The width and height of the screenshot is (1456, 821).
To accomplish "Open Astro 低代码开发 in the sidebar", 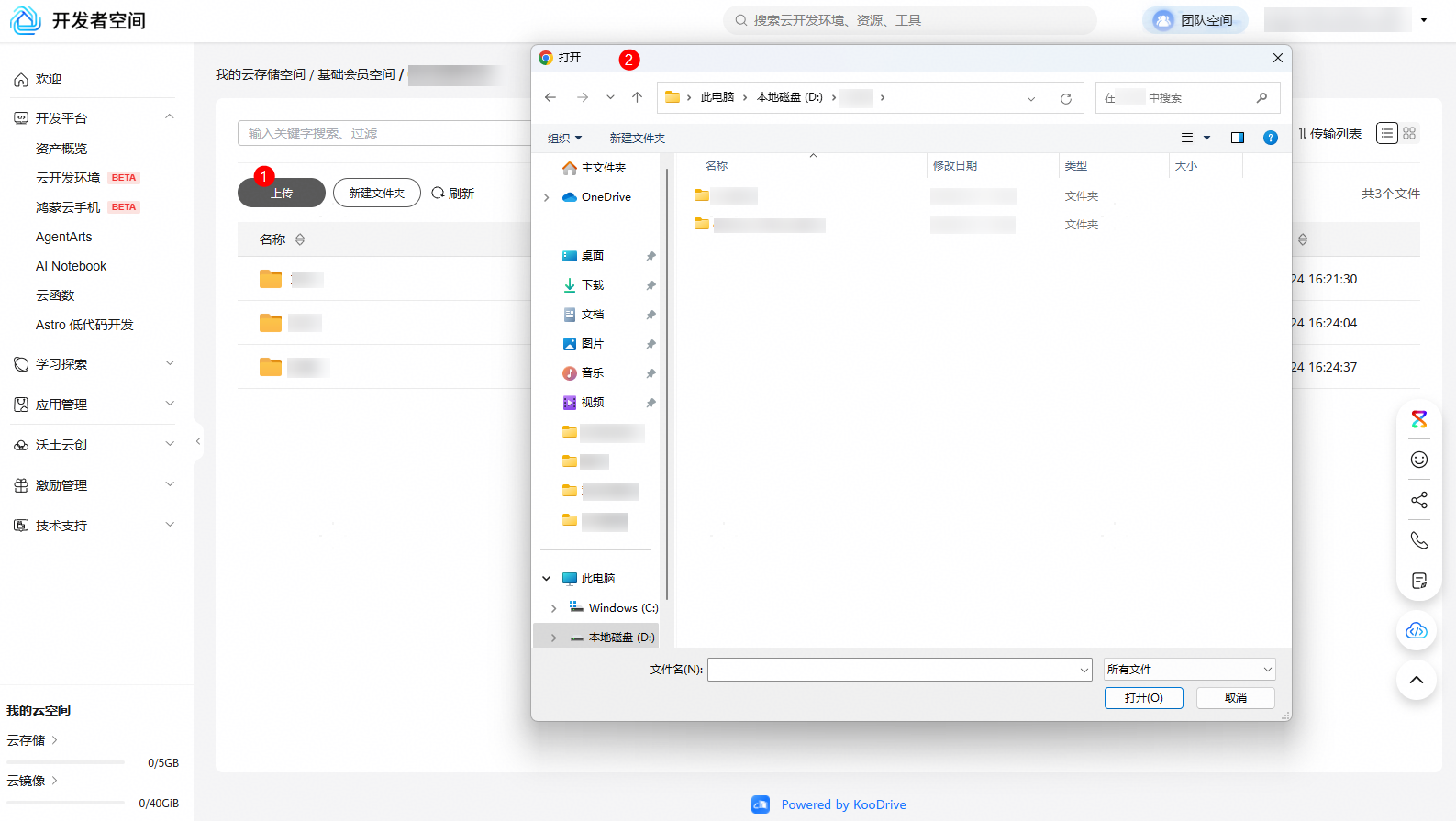I will 84,325.
